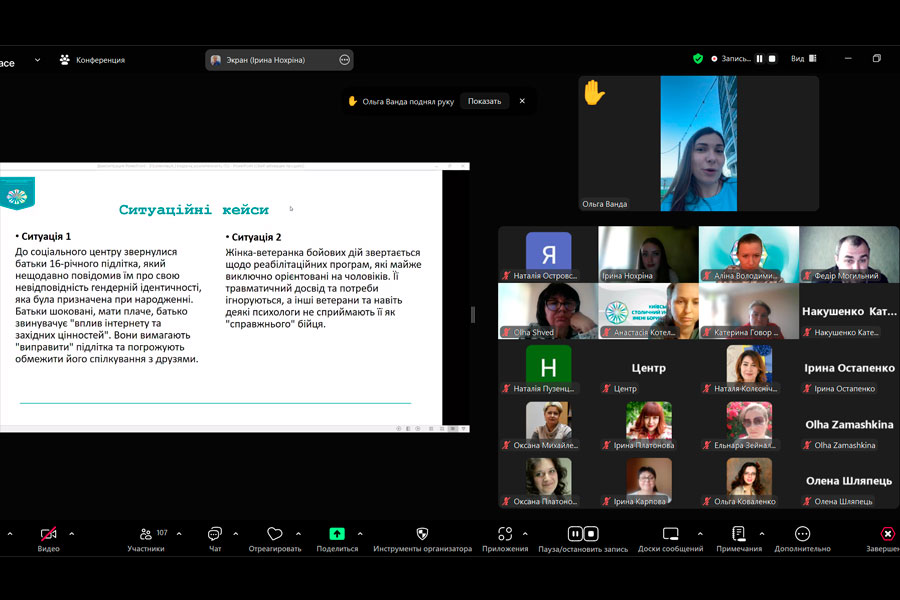Open the Вид view layout menu
This screenshot has height=600, width=900.
(x=804, y=59)
